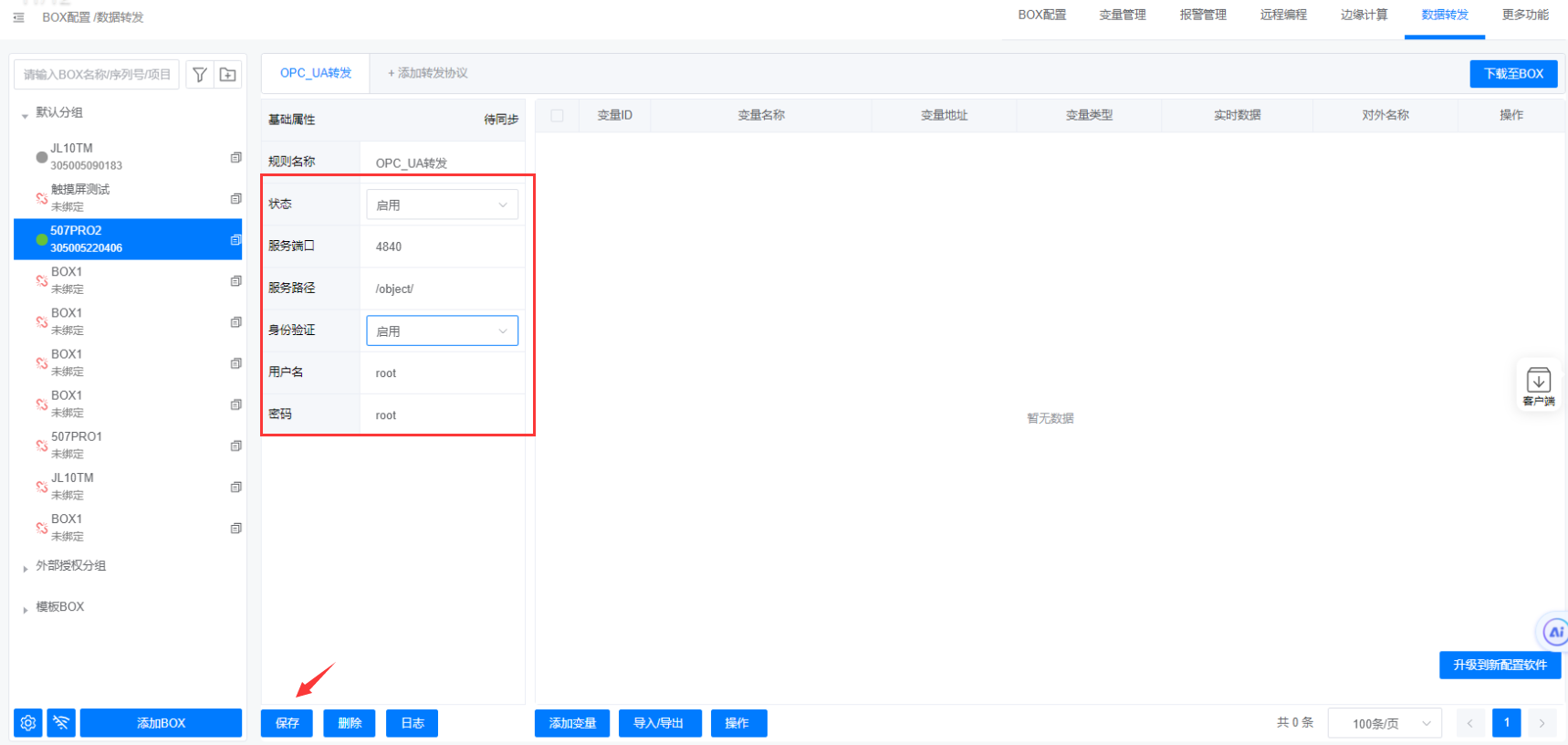The image size is (1568, 745).
Task: Click the 下载至BOX button
Action: [1513, 74]
